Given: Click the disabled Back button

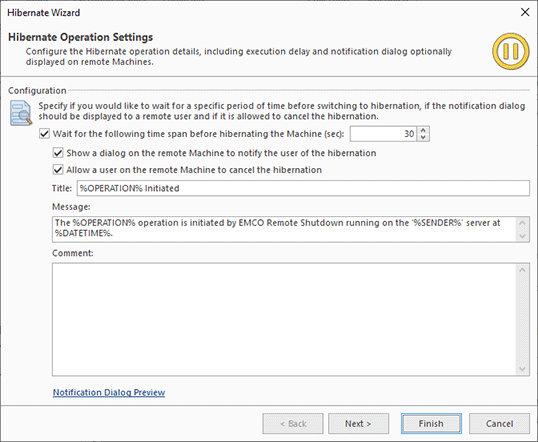Looking at the screenshot, I should click(293, 423).
